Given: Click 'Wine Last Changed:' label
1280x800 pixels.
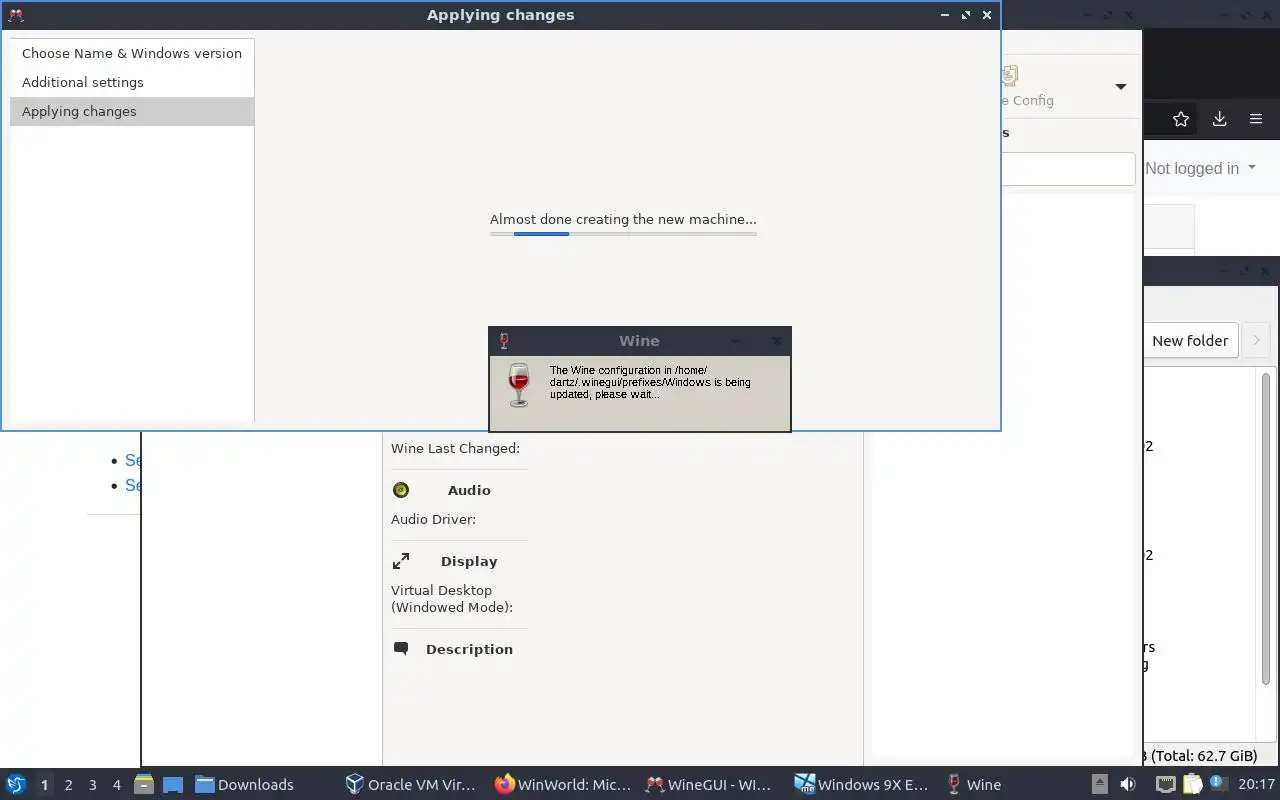Looking at the screenshot, I should pyautogui.click(x=455, y=448).
